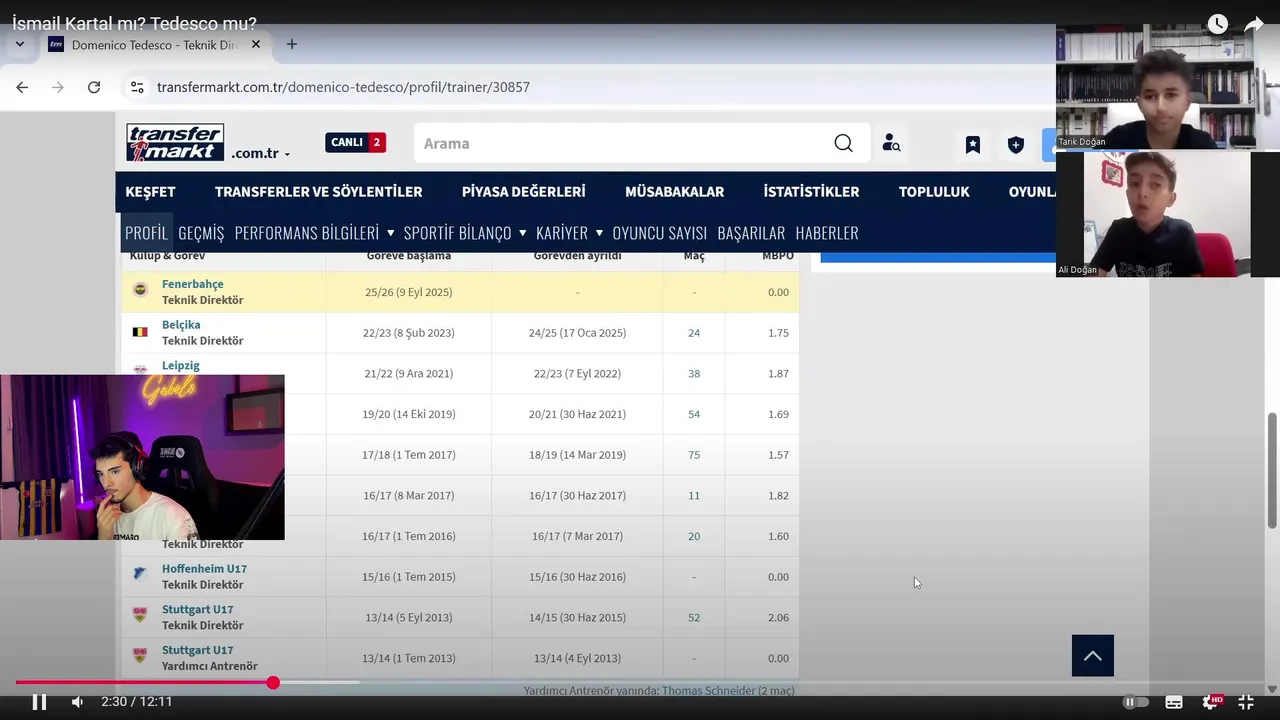
Task: Open the OYUNCU SAYISI tab
Action: 659,232
